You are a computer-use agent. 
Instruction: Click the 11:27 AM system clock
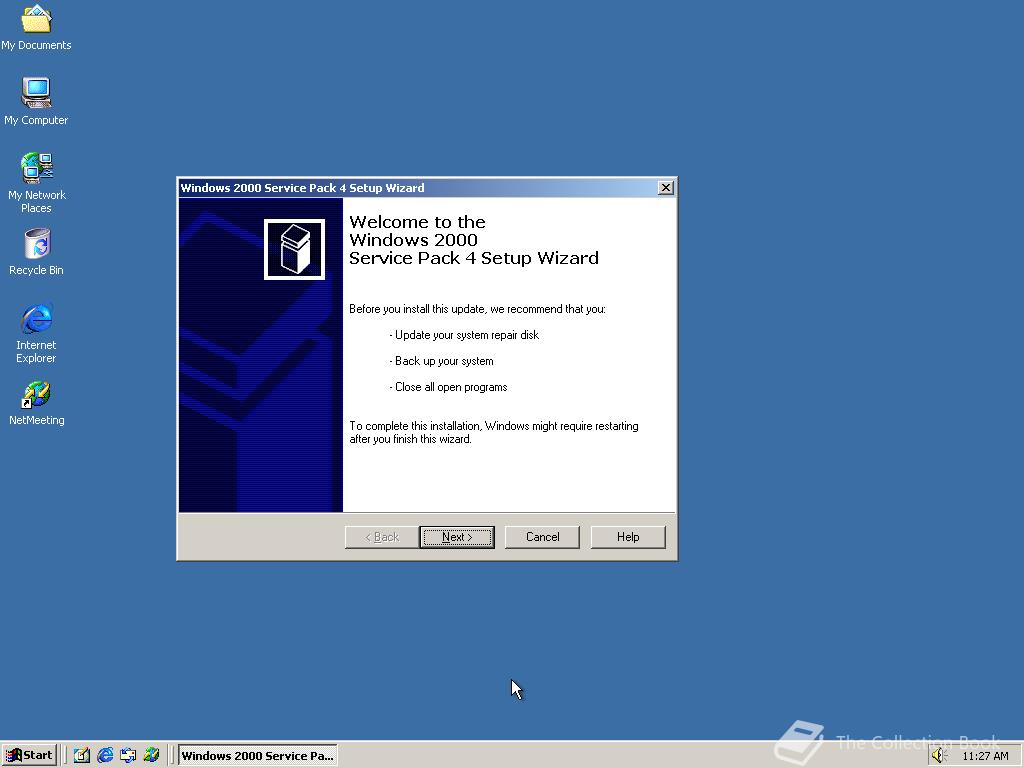(x=985, y=756)
